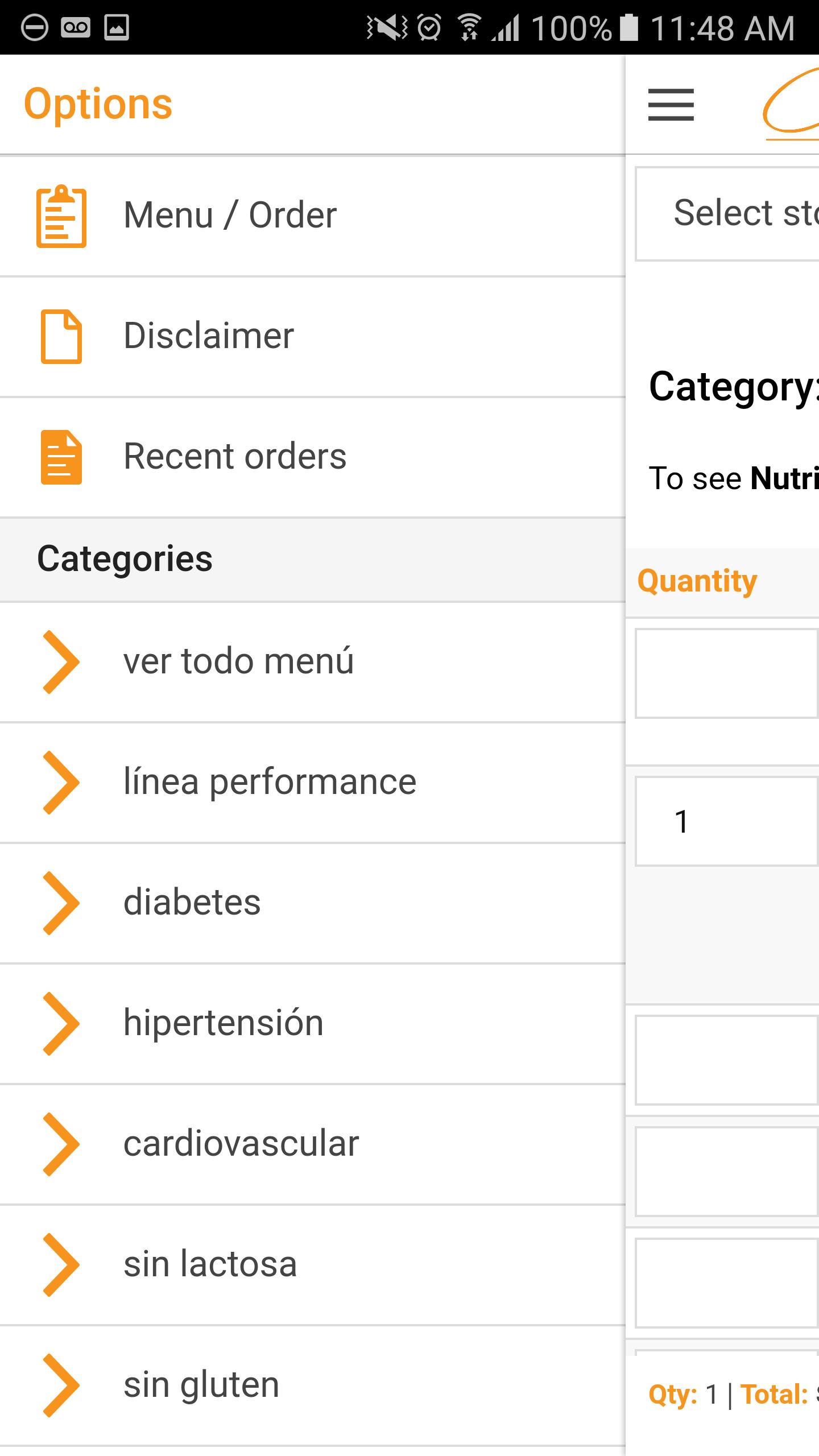The height and width of the screenshot is (1456, 819).
Task: Tap the alarm icon in status bar
Action: pos(429,27)
